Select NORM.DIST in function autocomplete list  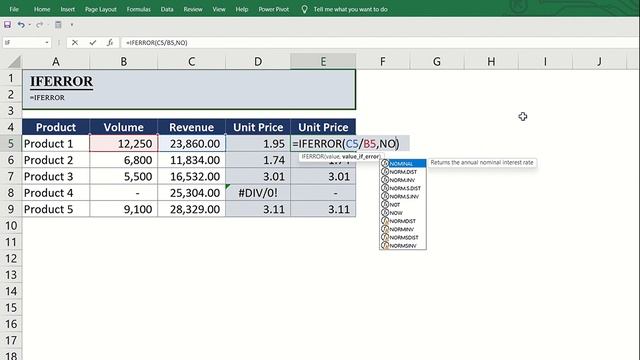(403, 172)
